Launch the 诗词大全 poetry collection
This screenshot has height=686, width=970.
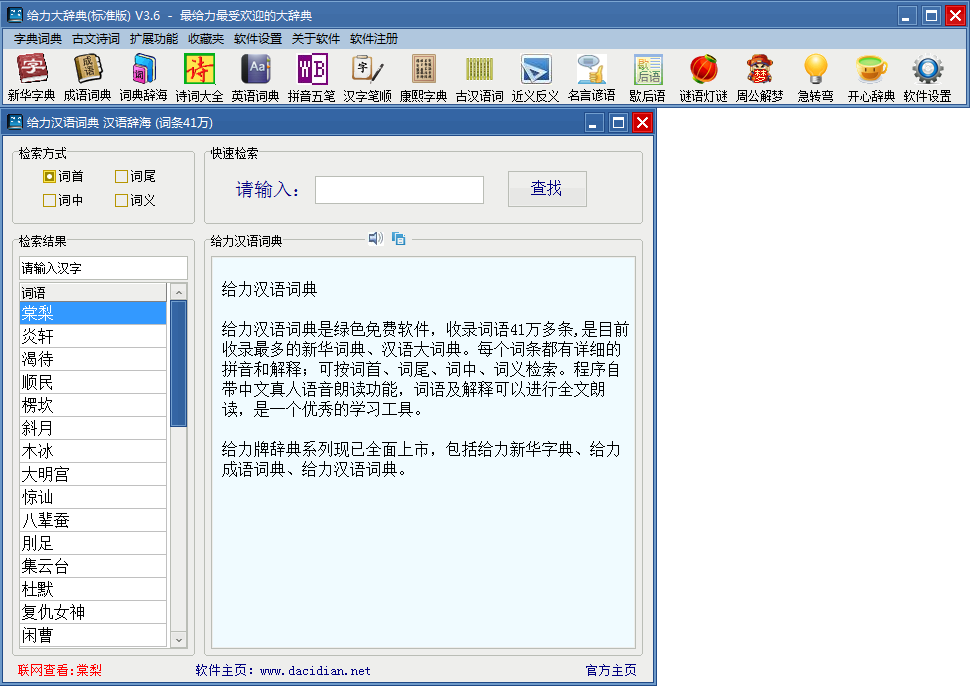tap(199, 77)
